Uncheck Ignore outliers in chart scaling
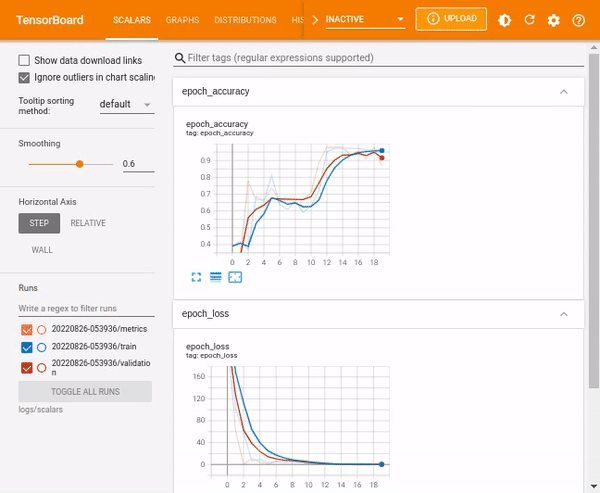Viewport: 600px width, 493px height. (24, 78)
